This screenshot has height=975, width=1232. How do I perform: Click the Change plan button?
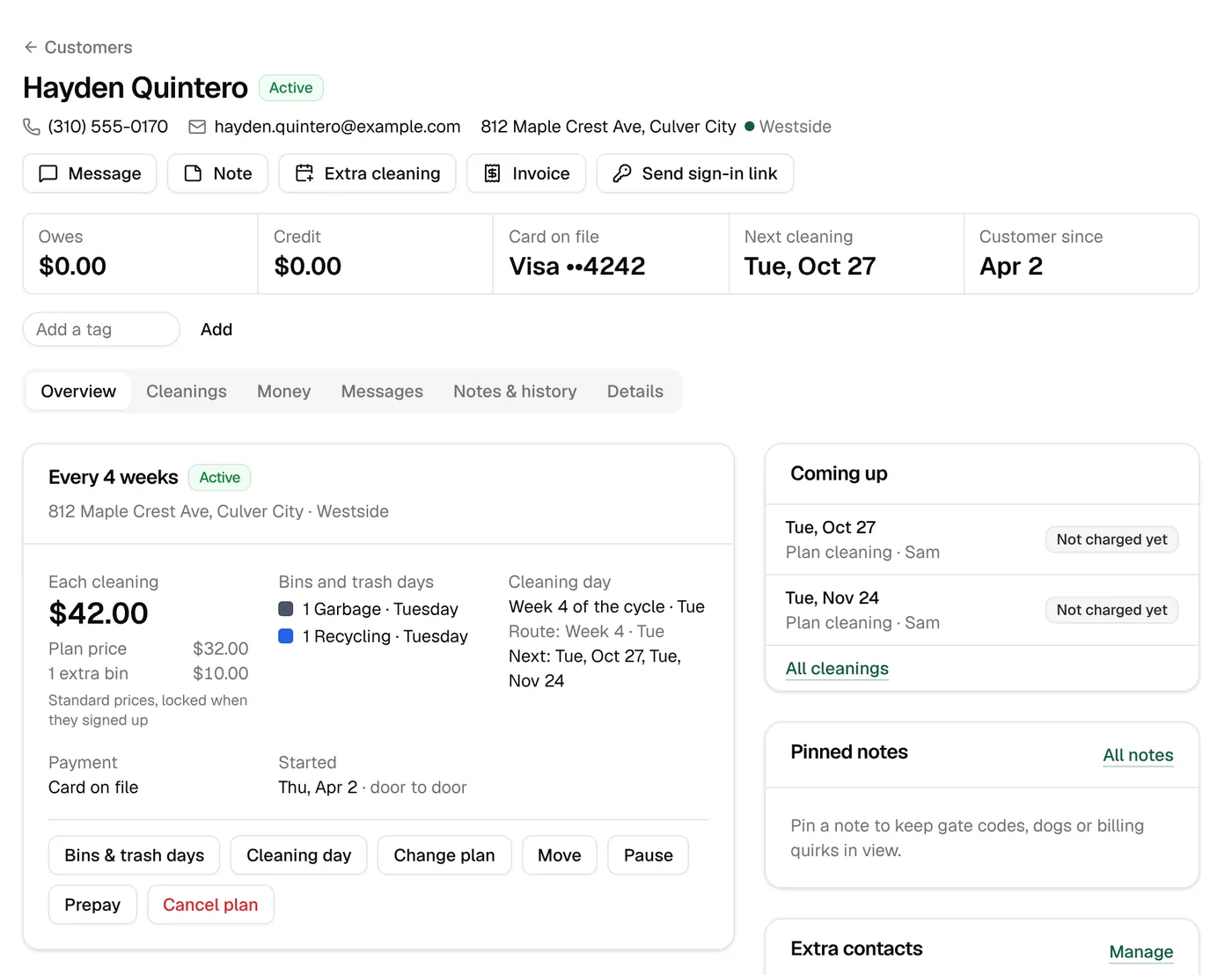[444, 855]
